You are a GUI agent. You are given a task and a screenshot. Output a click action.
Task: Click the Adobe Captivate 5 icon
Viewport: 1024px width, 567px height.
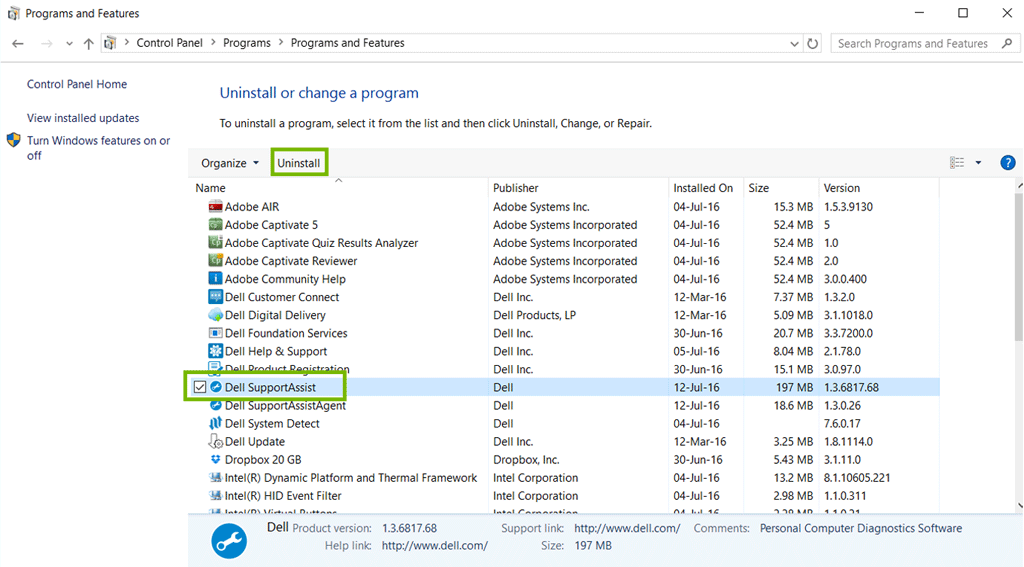[x=215, y=225]
